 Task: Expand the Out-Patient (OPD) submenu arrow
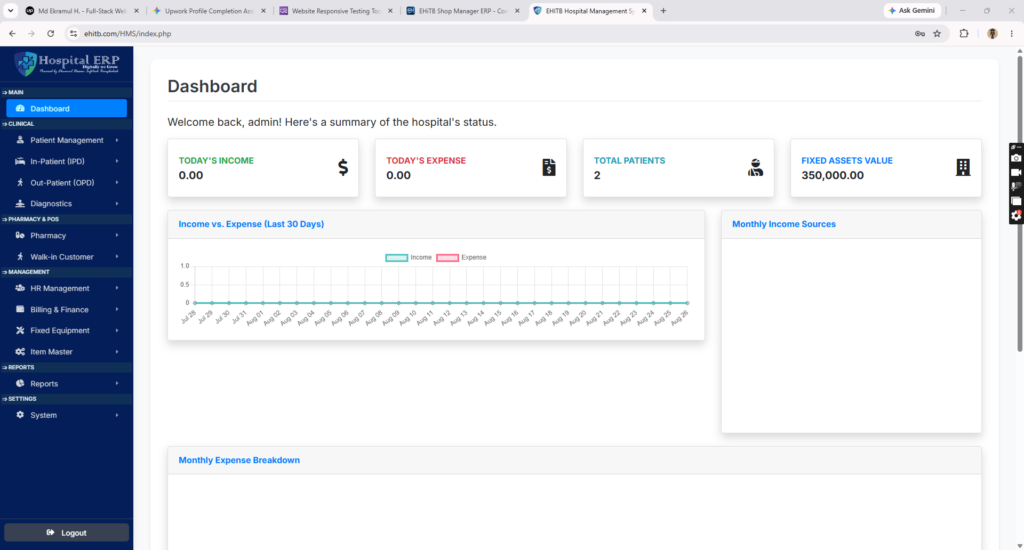pos(117,183)
